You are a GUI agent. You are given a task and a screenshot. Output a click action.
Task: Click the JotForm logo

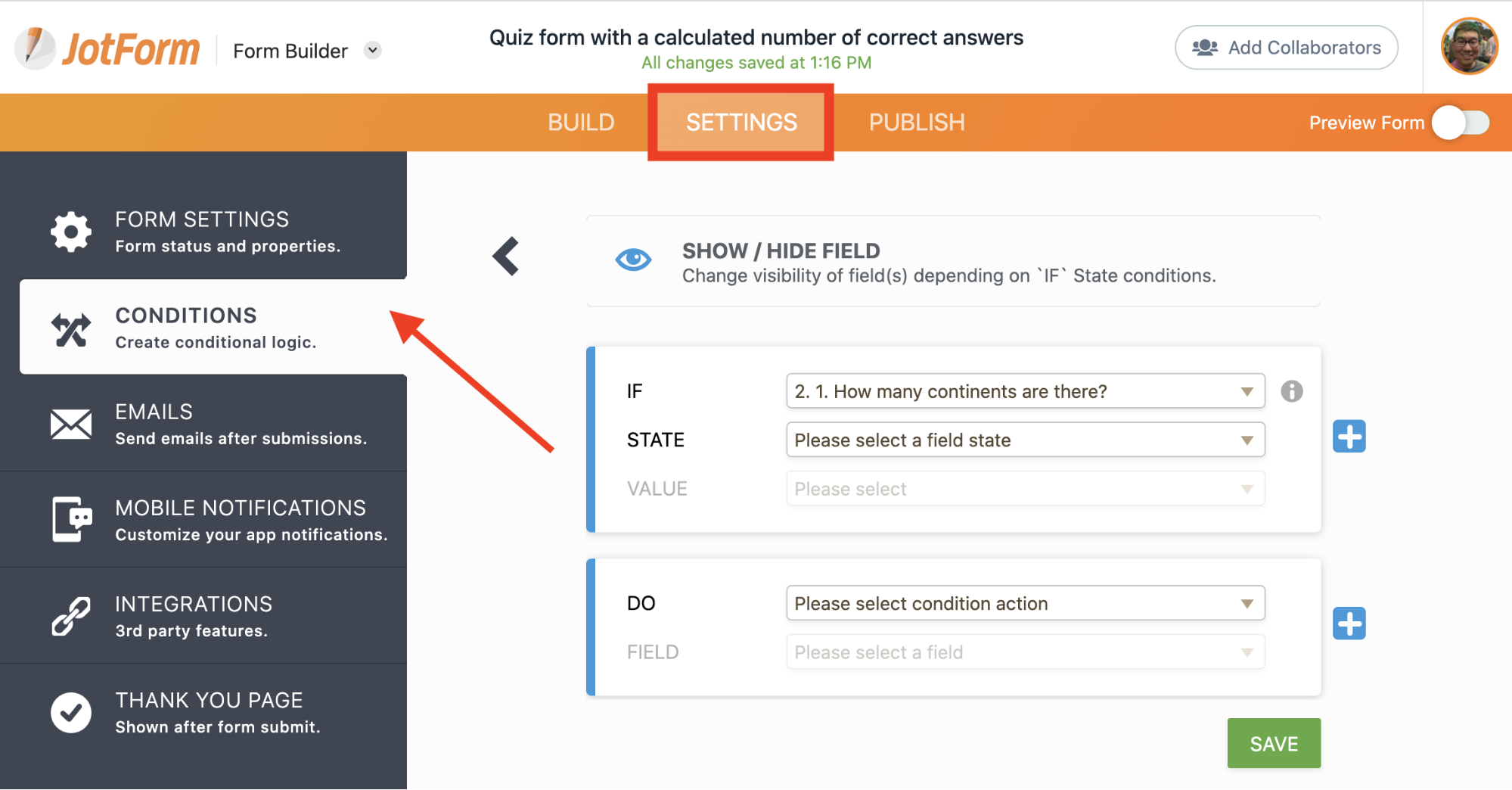[108, 48]
